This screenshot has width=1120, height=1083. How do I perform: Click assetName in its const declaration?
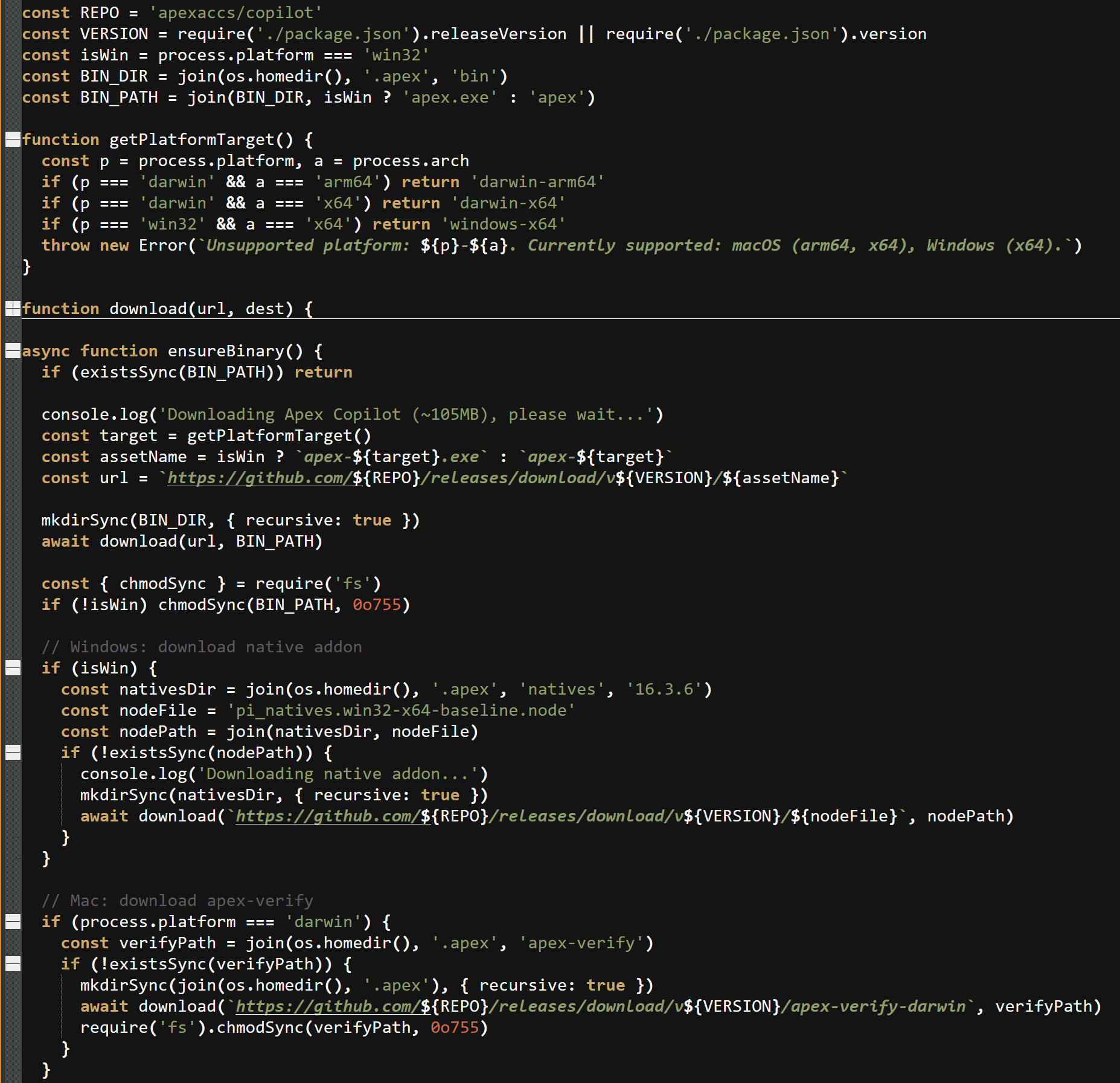pos(143,457)
